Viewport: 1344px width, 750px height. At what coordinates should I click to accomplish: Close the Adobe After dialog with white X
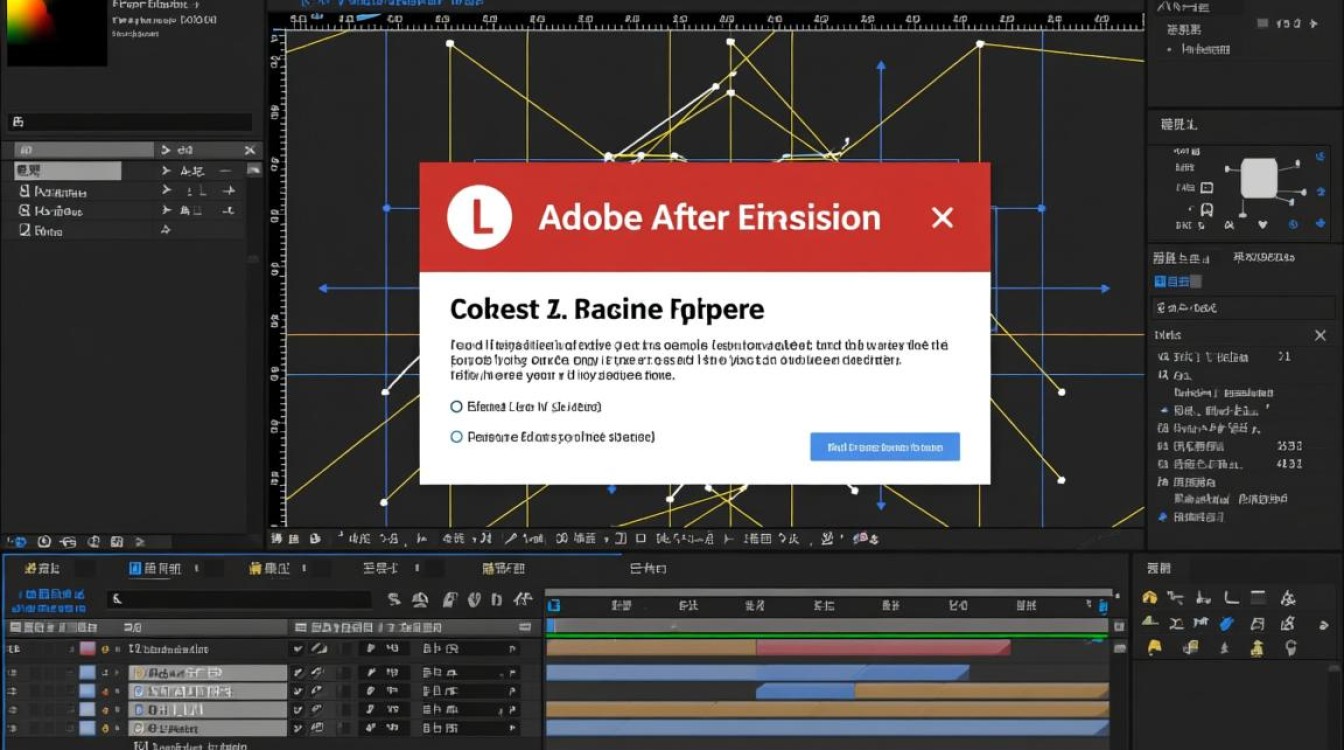tap(942, 218)
